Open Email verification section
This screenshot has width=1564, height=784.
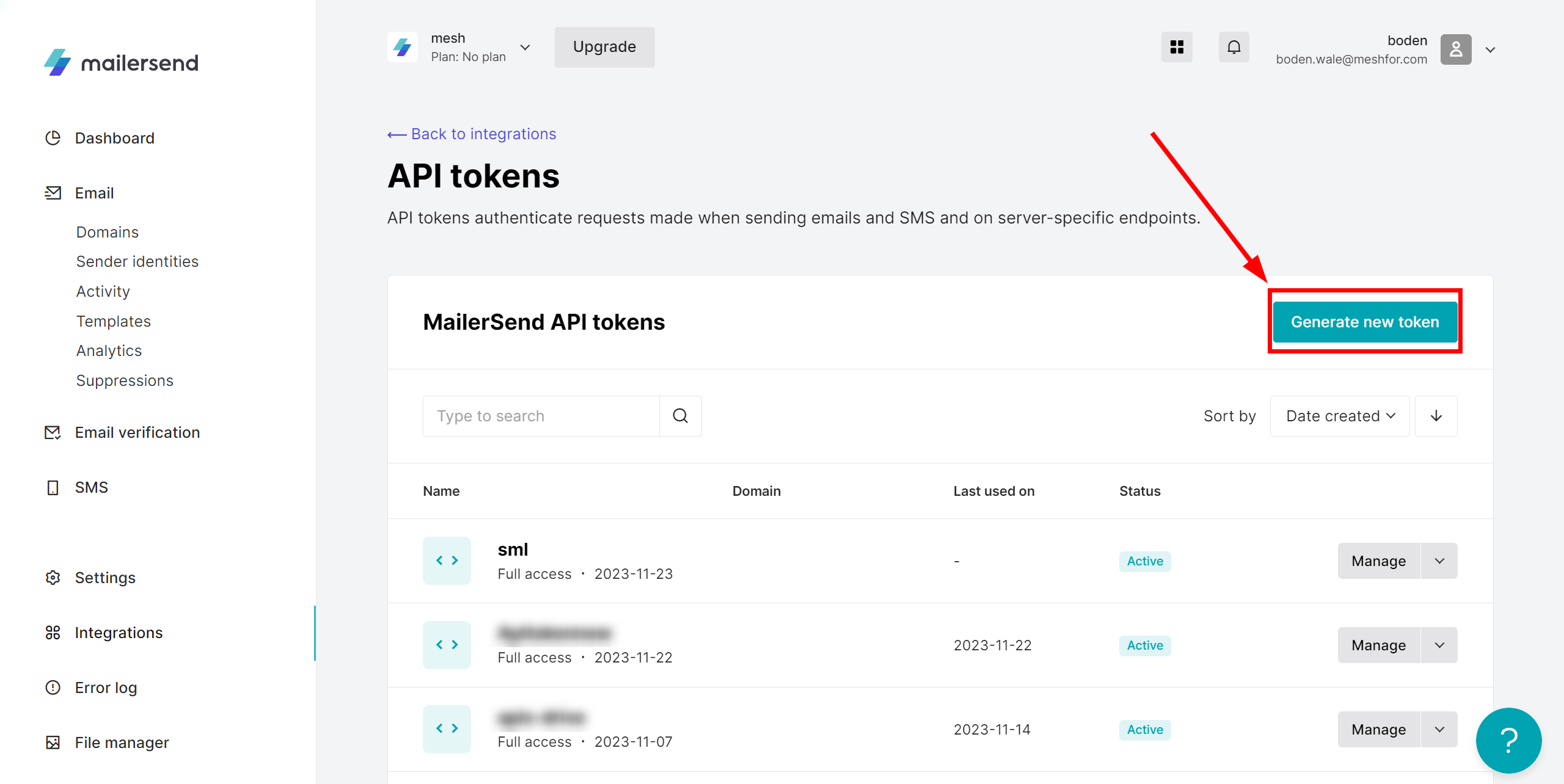(137, 432)
